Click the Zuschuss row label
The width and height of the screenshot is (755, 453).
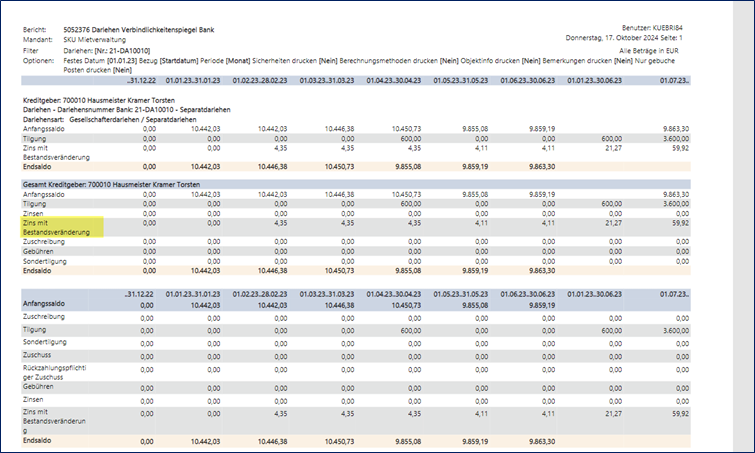tap(38, 353)
